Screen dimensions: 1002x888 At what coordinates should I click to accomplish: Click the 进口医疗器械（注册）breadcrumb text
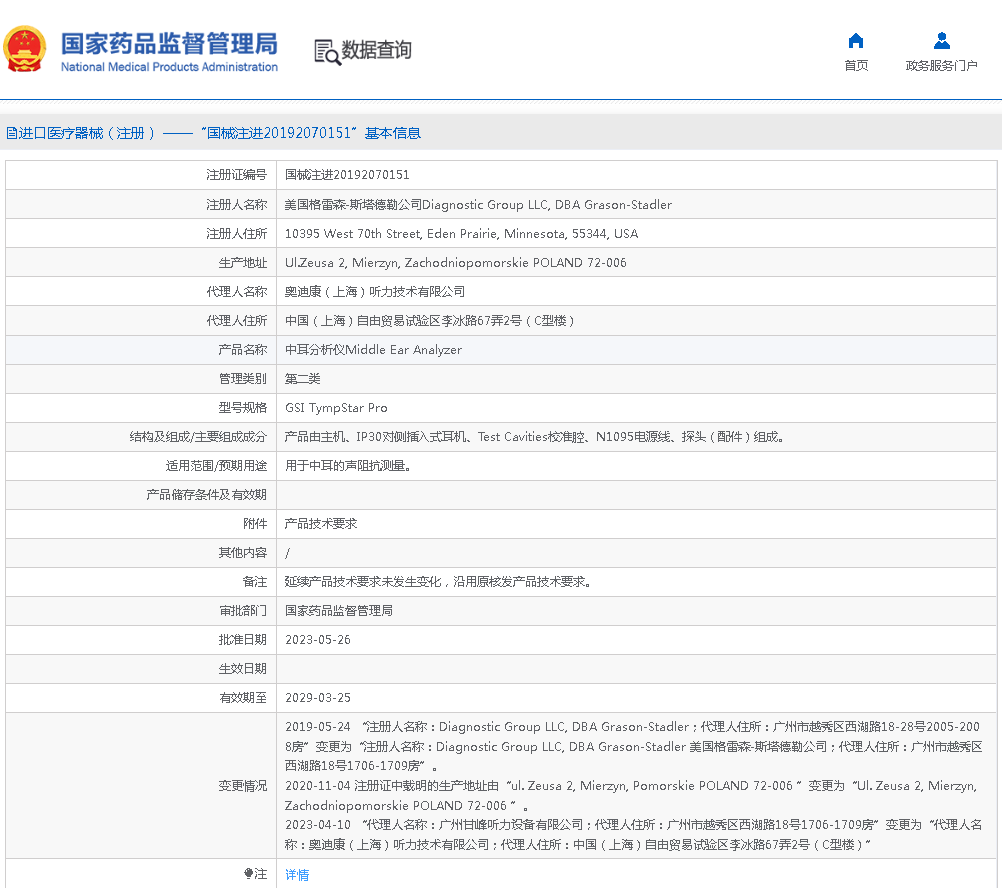(x=87, y=133)
